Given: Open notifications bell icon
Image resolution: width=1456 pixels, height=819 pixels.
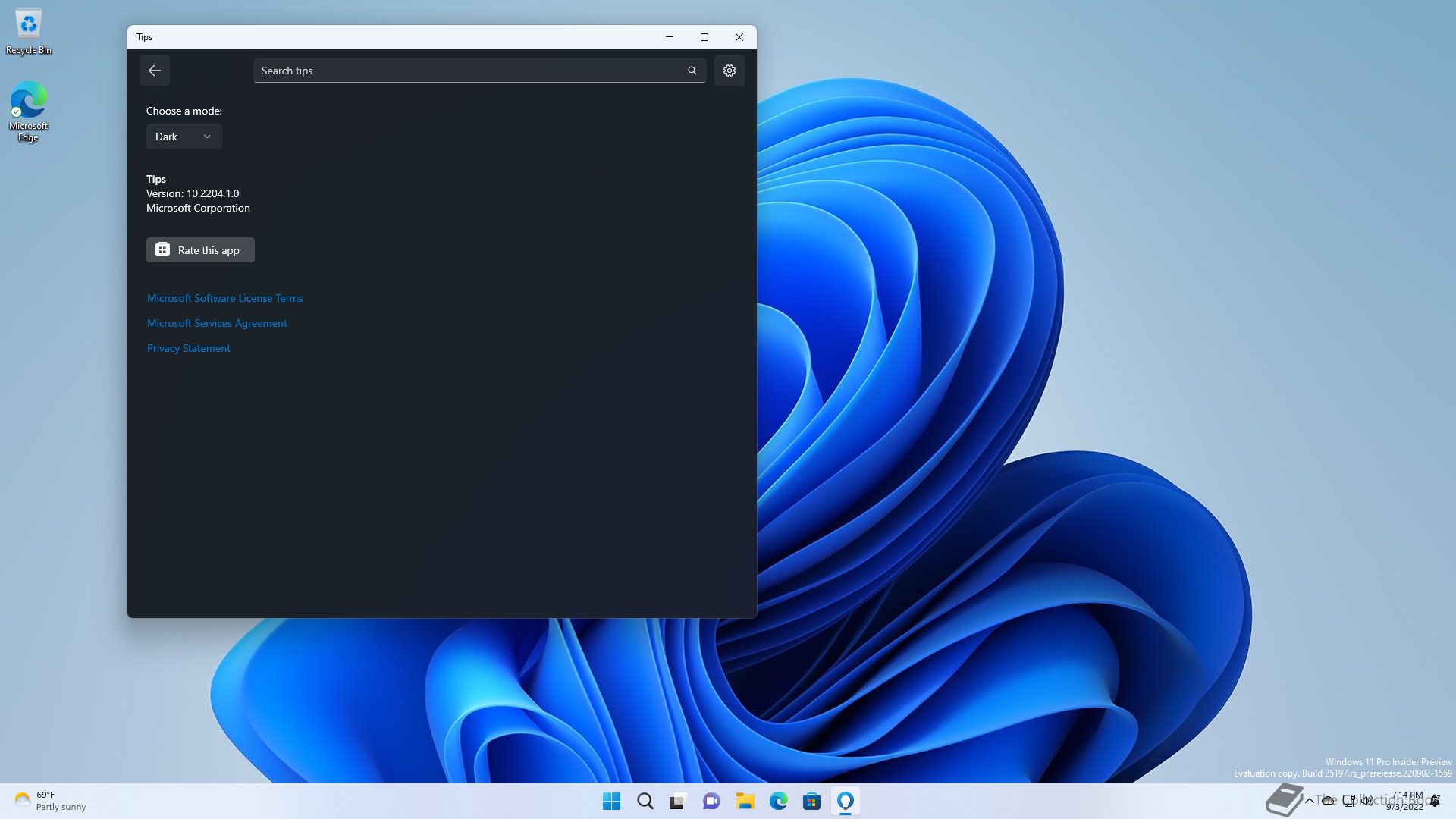Looking at the screenshot, I should pyautogui.click(x=1436, y=801).
